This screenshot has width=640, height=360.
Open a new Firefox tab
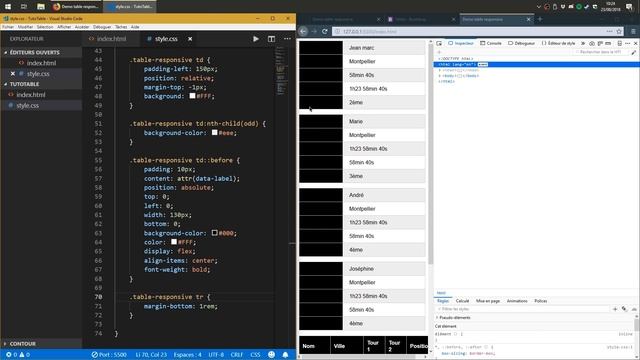point(540,19)
